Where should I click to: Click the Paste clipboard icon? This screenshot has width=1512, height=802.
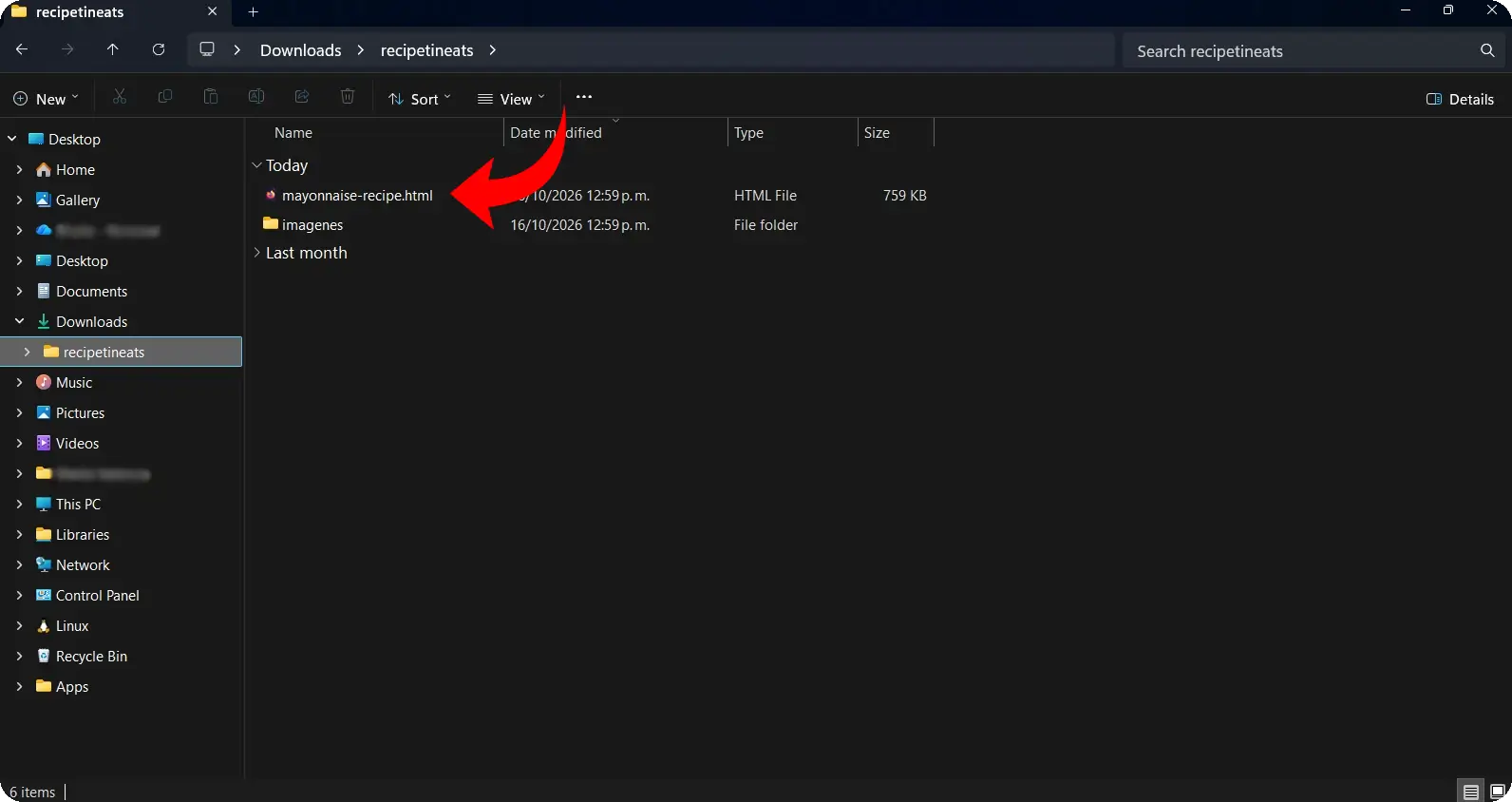211,97
